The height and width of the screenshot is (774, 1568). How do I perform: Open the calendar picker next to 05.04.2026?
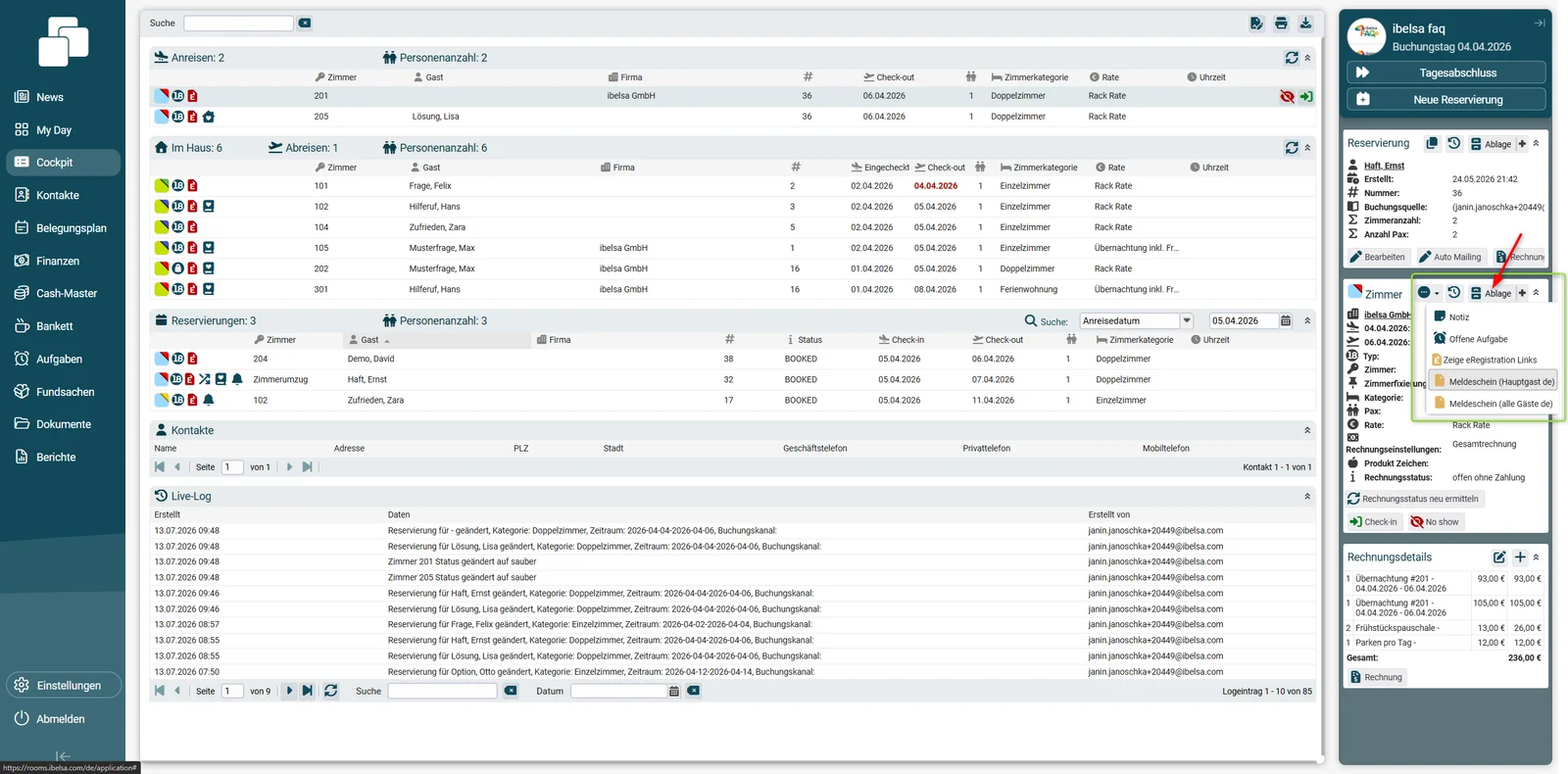pos(1286,320)
